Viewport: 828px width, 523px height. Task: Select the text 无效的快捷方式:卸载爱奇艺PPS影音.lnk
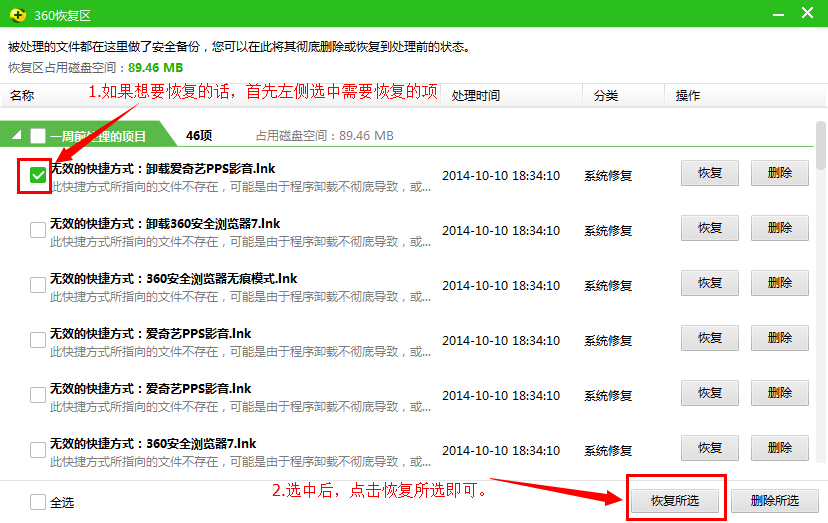(x=163, y=169)
